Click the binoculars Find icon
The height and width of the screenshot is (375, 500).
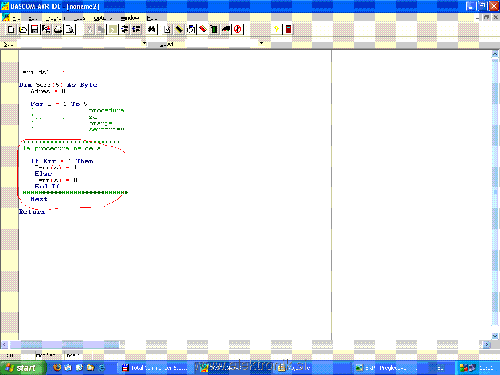(x=152, y=30)
